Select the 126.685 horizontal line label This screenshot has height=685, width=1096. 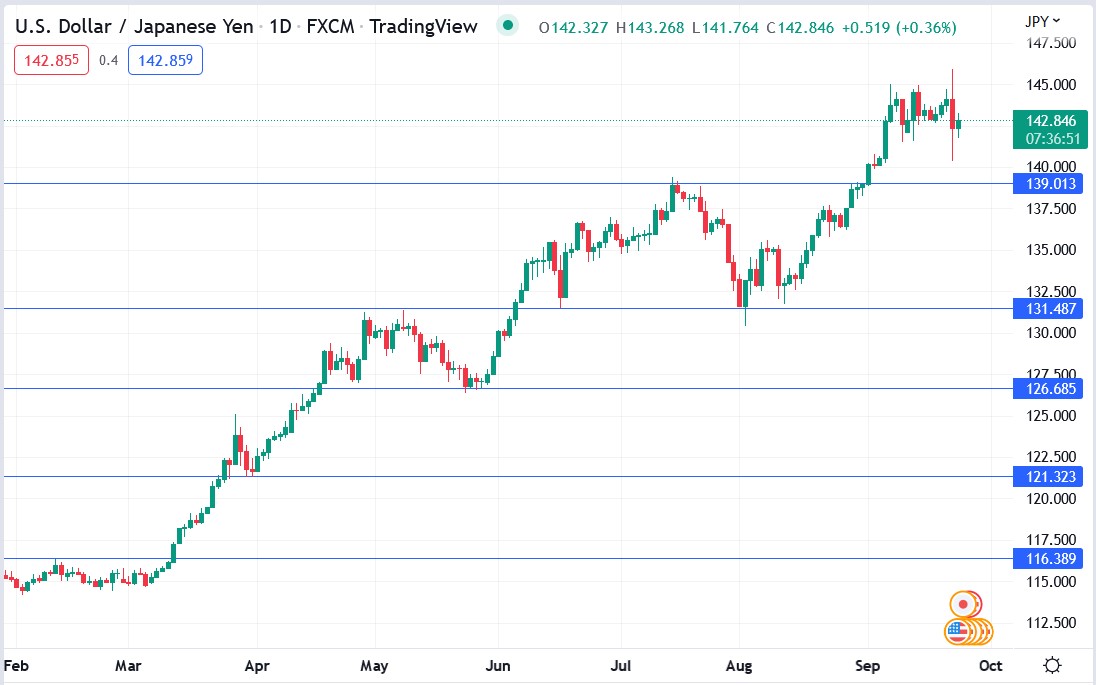(1050, 389)
